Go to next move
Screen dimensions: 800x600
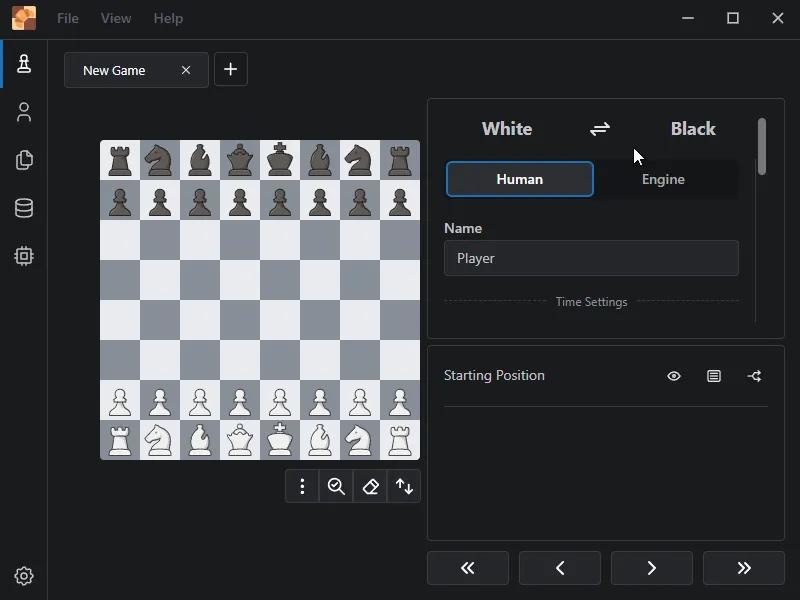651,568
